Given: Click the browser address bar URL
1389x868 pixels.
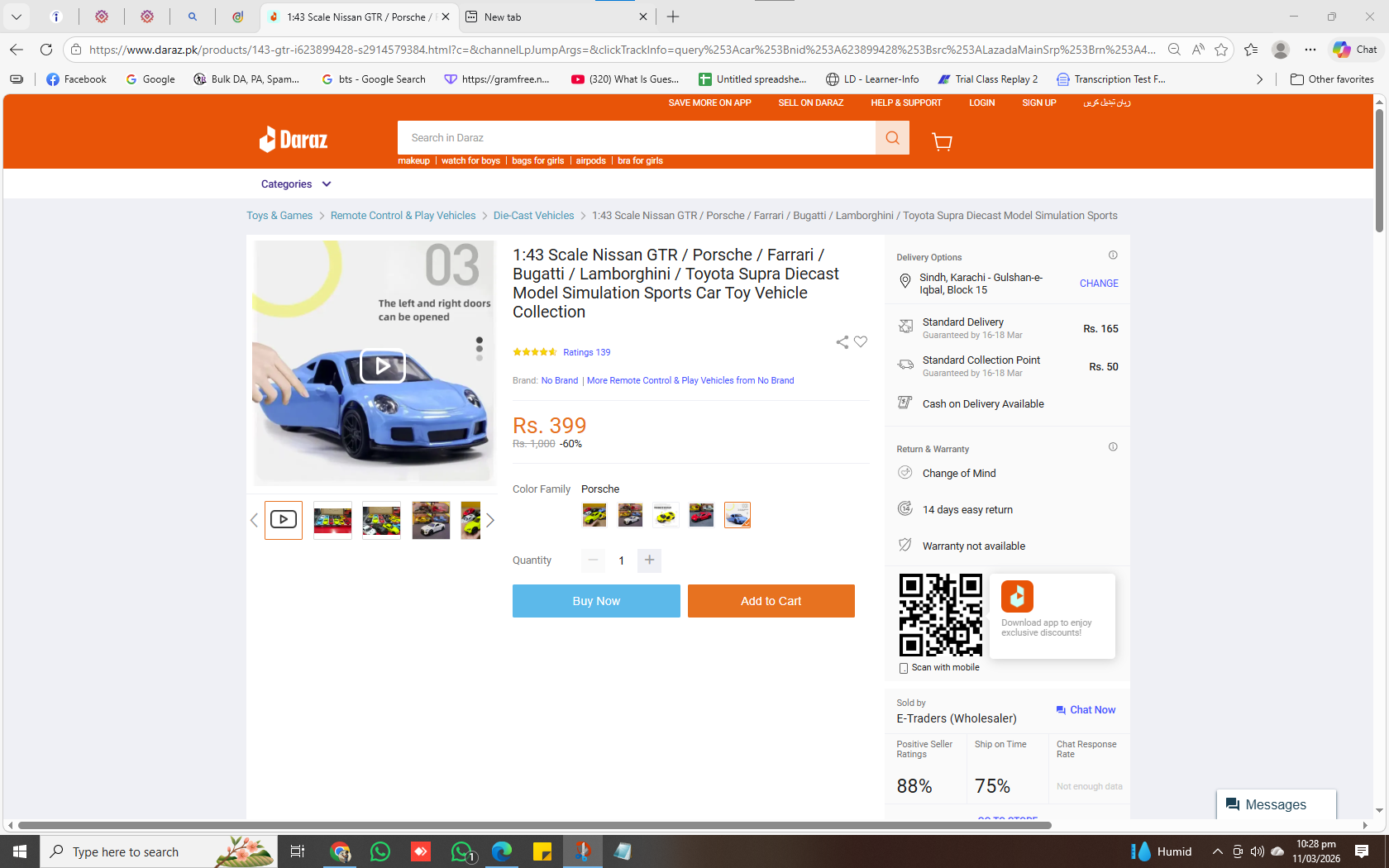Looking at the screenshot, I should click(x=622, y=50).
